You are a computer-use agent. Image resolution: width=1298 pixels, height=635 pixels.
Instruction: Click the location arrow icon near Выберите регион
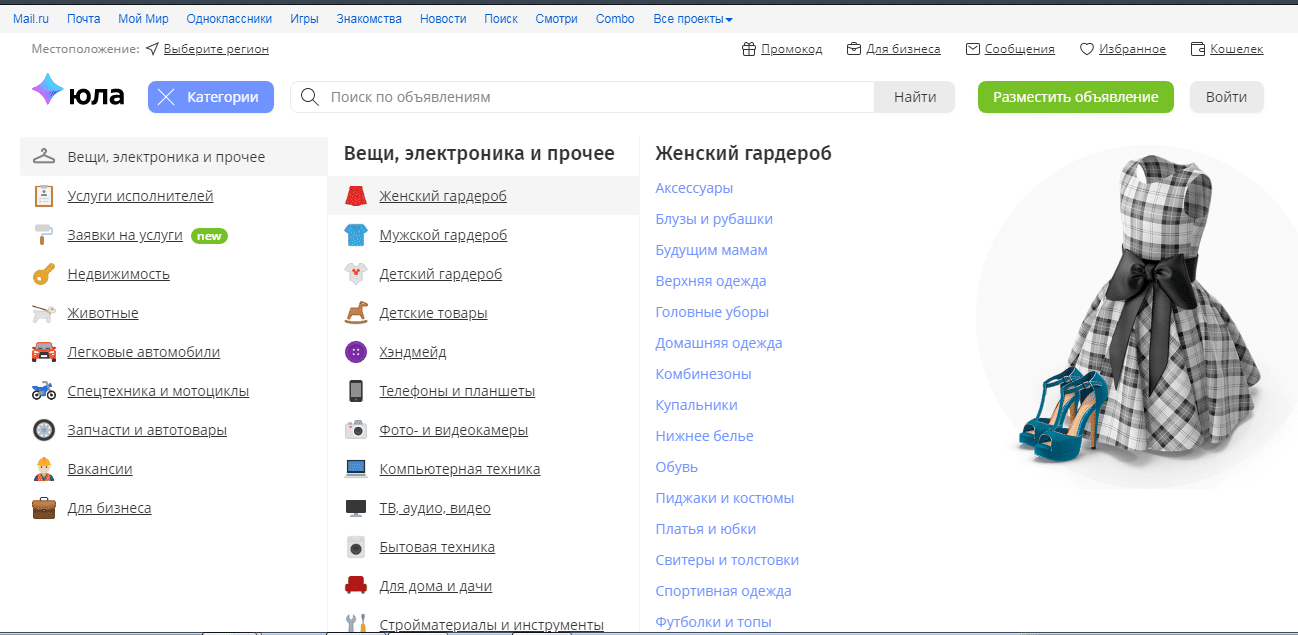tap(152, 48)
